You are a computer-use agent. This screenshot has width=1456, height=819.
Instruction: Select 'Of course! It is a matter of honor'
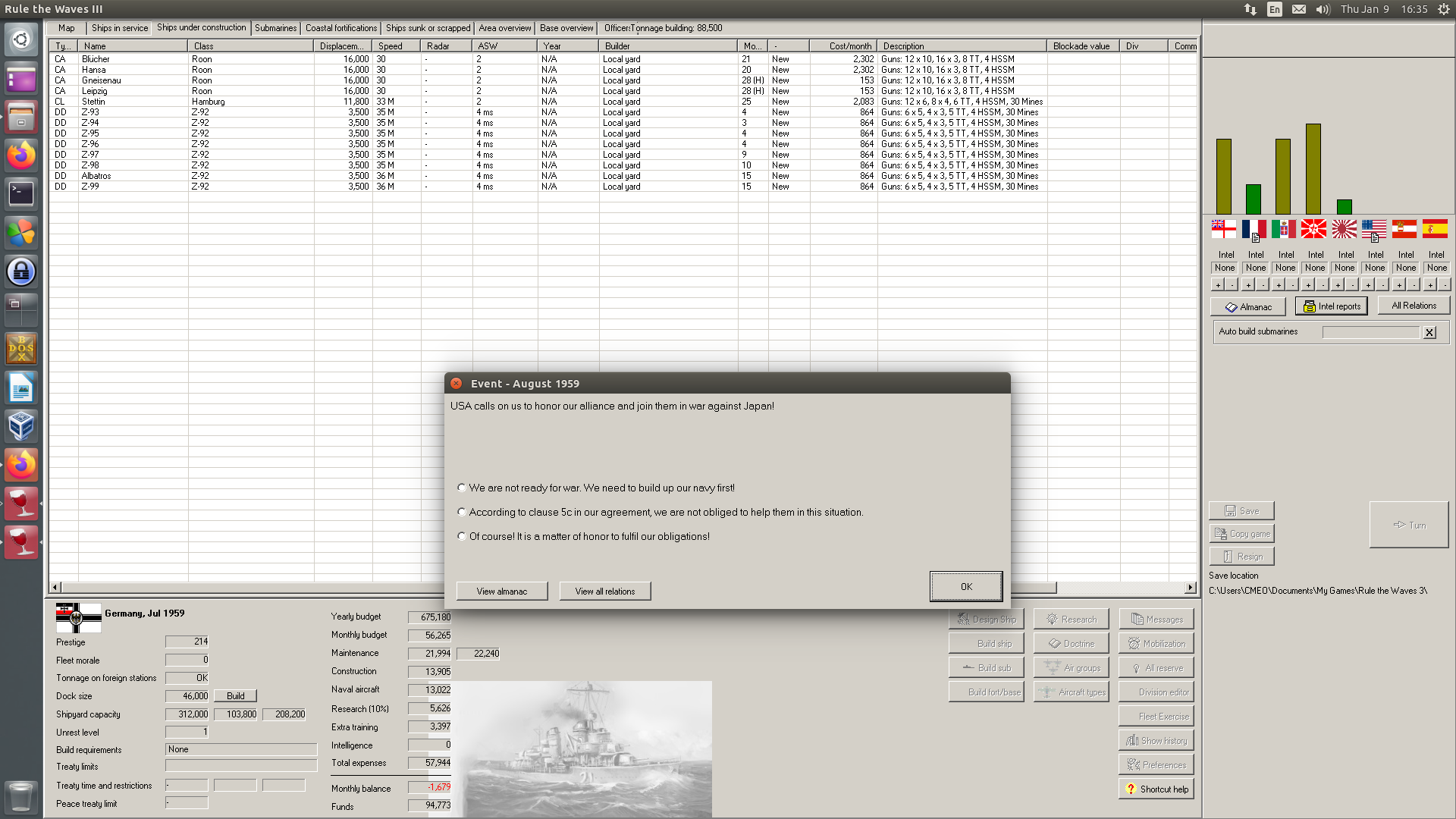click(462, 536)
